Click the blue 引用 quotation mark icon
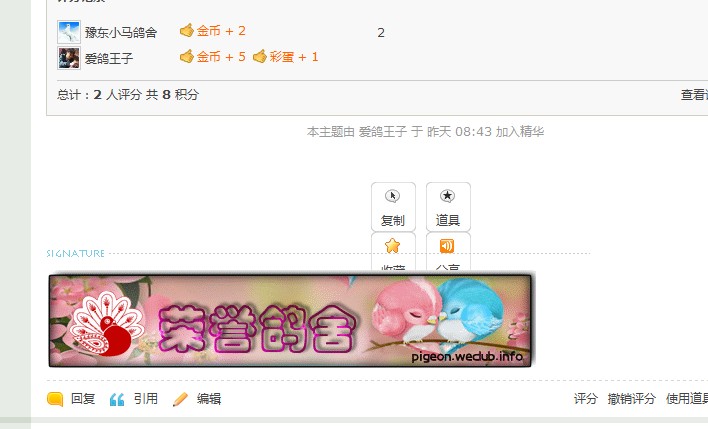Viewport: 708px width, 429px height. (117, 399)
